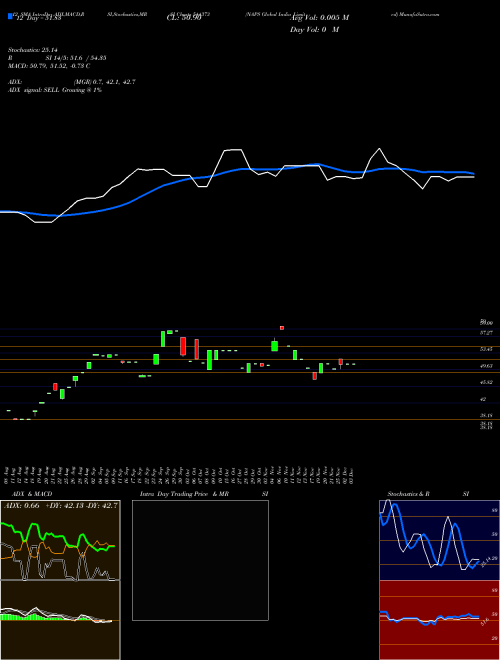Click the 'Stochastics & RSI' panel title
This screenshot has width=500, height=660.
[x=428, y=494]
